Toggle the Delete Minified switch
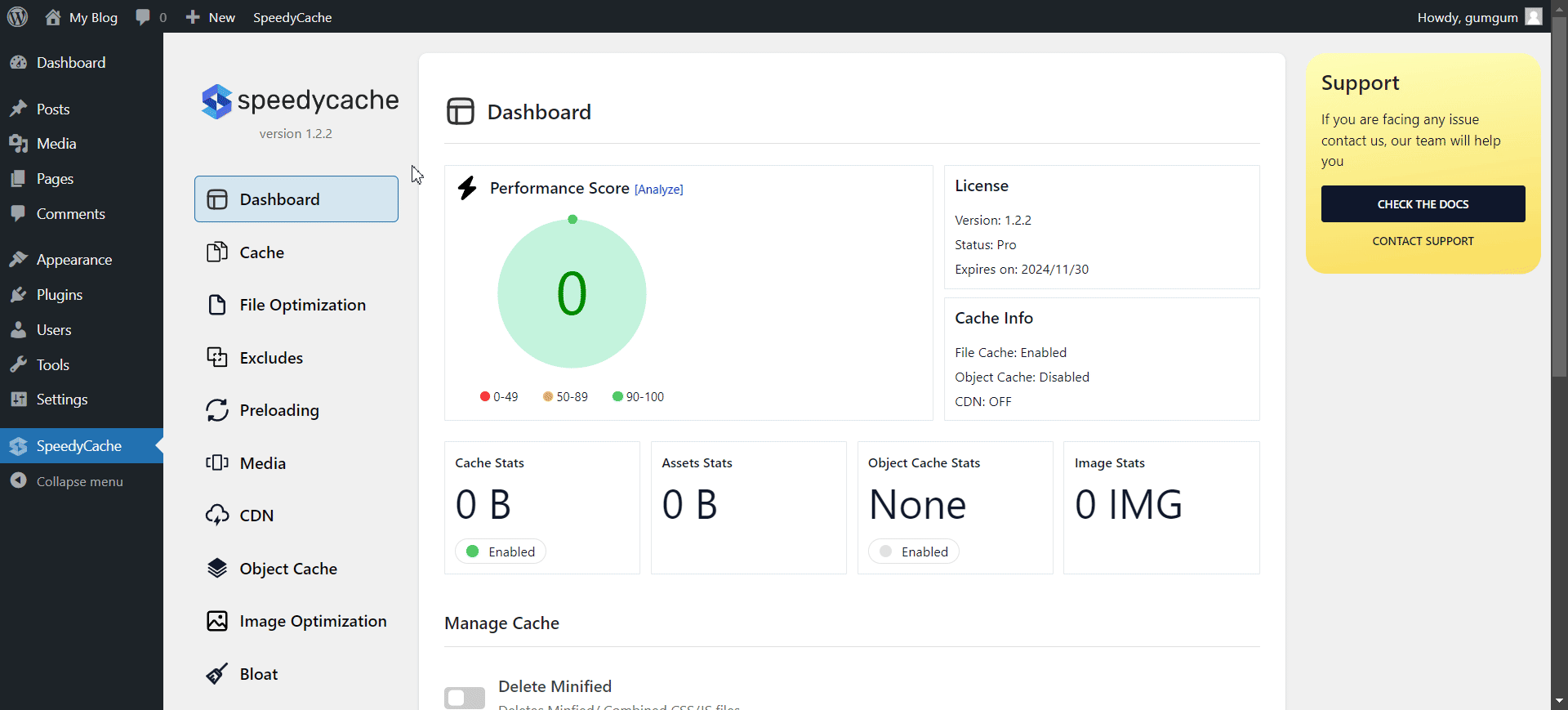 (465, 698)
